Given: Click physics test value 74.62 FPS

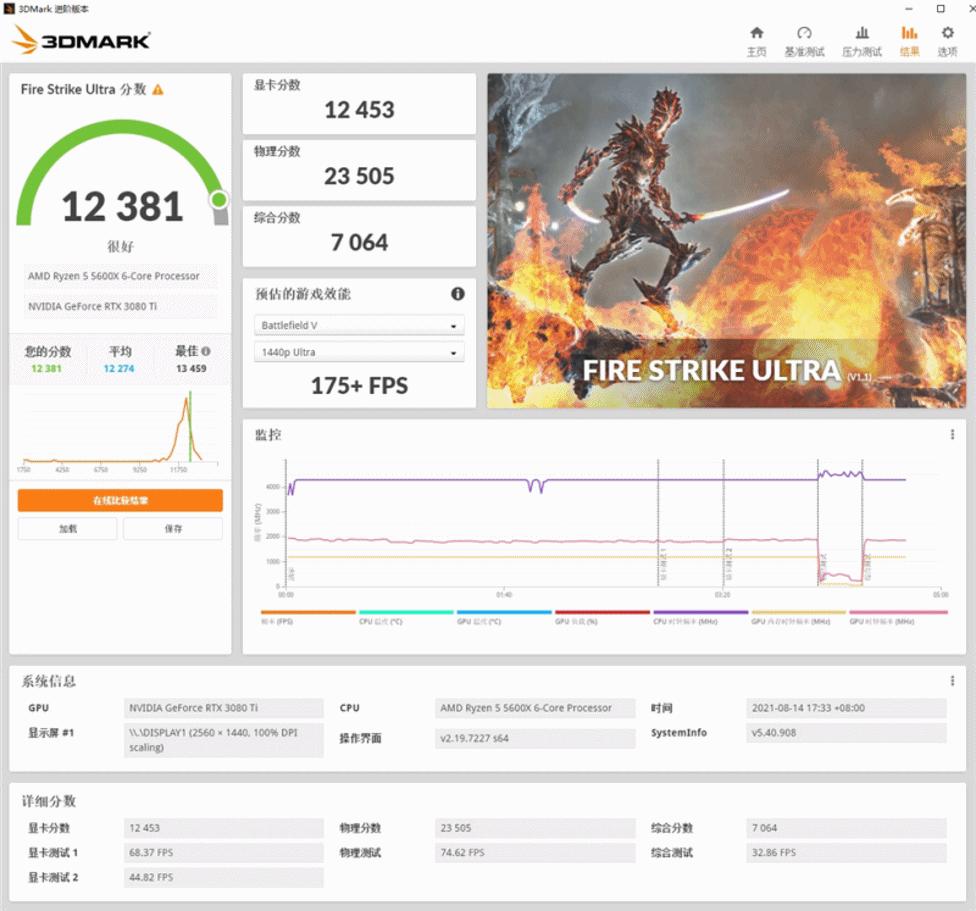Looking at the screenshot, I should (535, 853).
